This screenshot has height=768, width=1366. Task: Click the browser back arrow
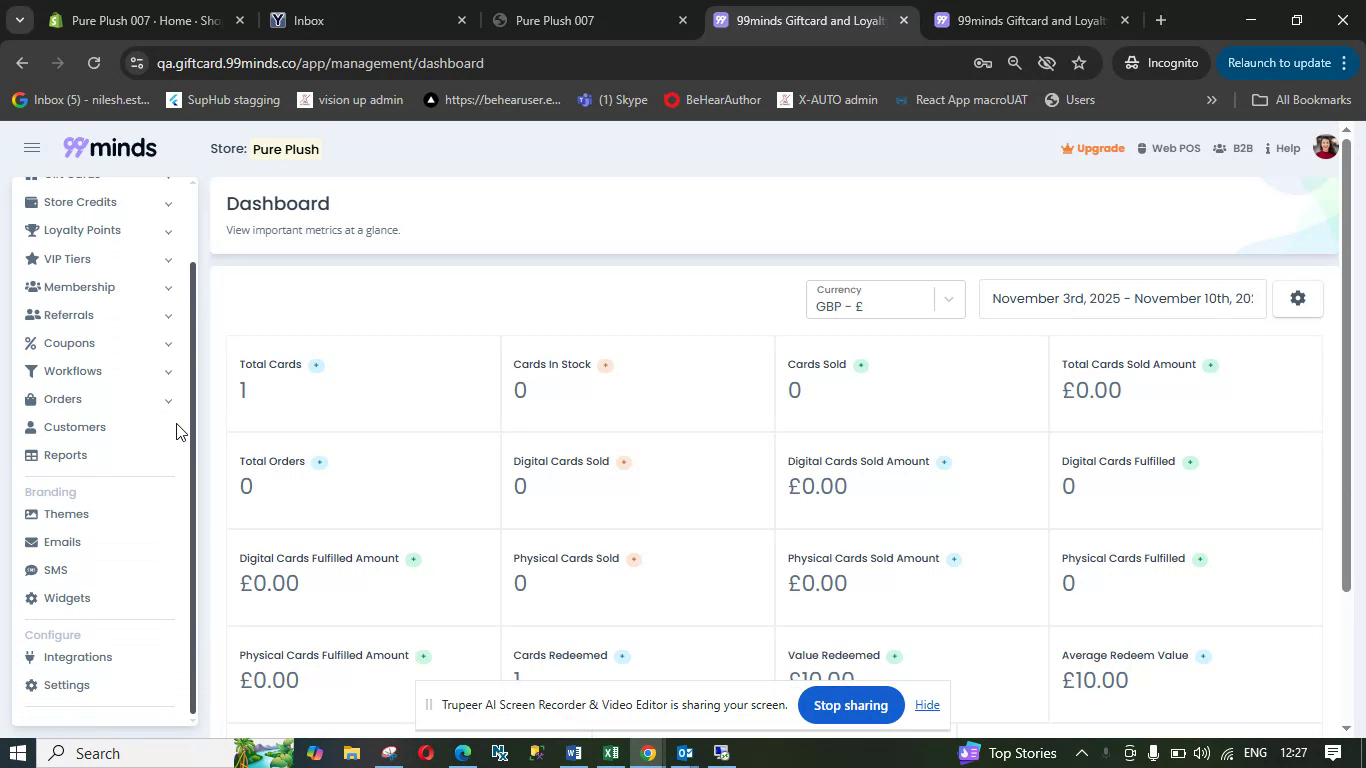click(x=22, y=63)
